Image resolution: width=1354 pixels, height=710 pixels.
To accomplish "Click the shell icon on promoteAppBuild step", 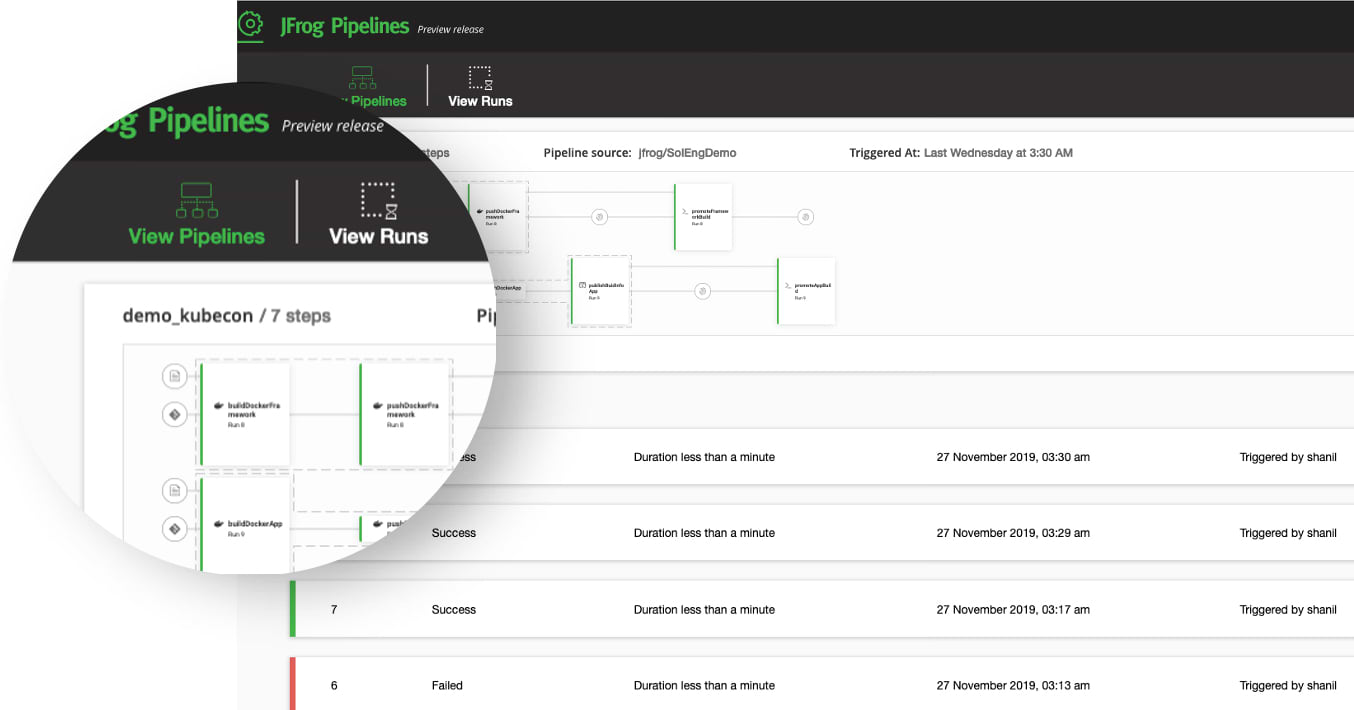I will click(x=787, y=285).
